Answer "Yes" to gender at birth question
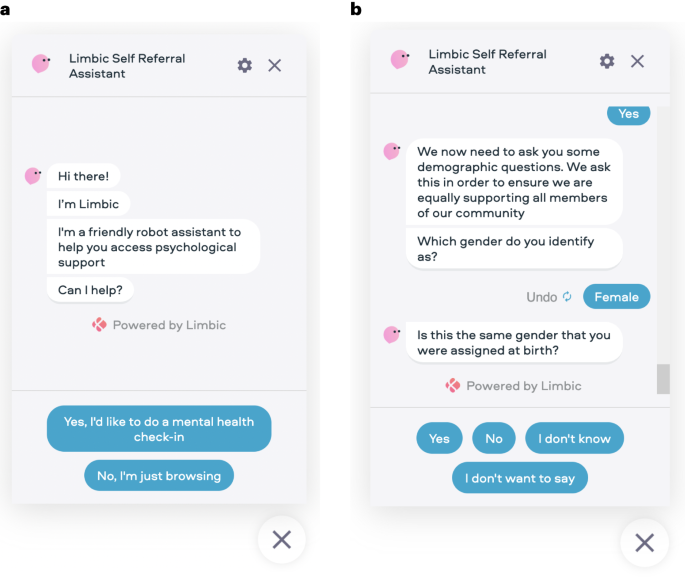This screenshot has height=583, width=685. click(x=440, y=438)
